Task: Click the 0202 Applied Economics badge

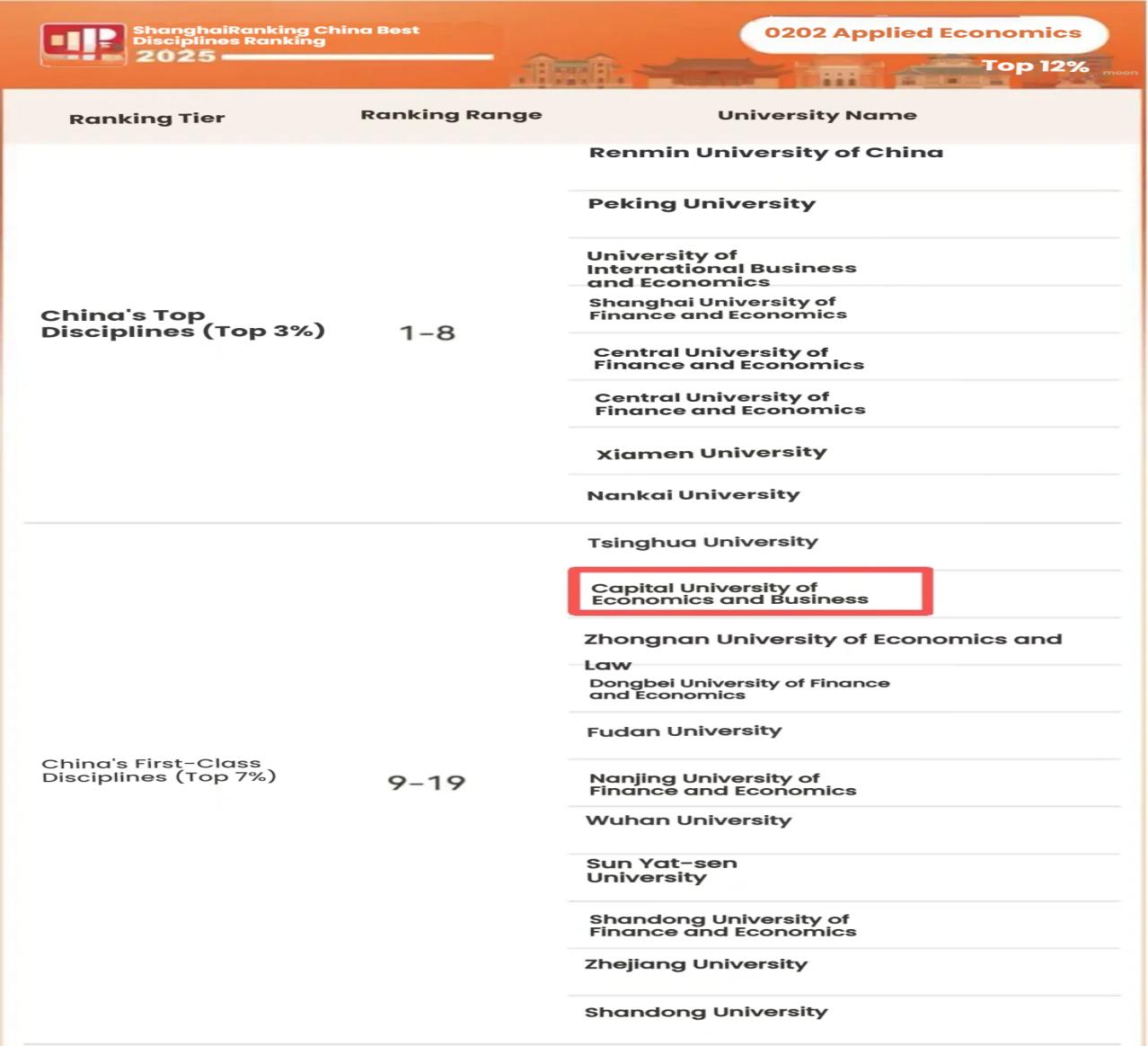Action: pyautogui.click(x=923, y=33)
